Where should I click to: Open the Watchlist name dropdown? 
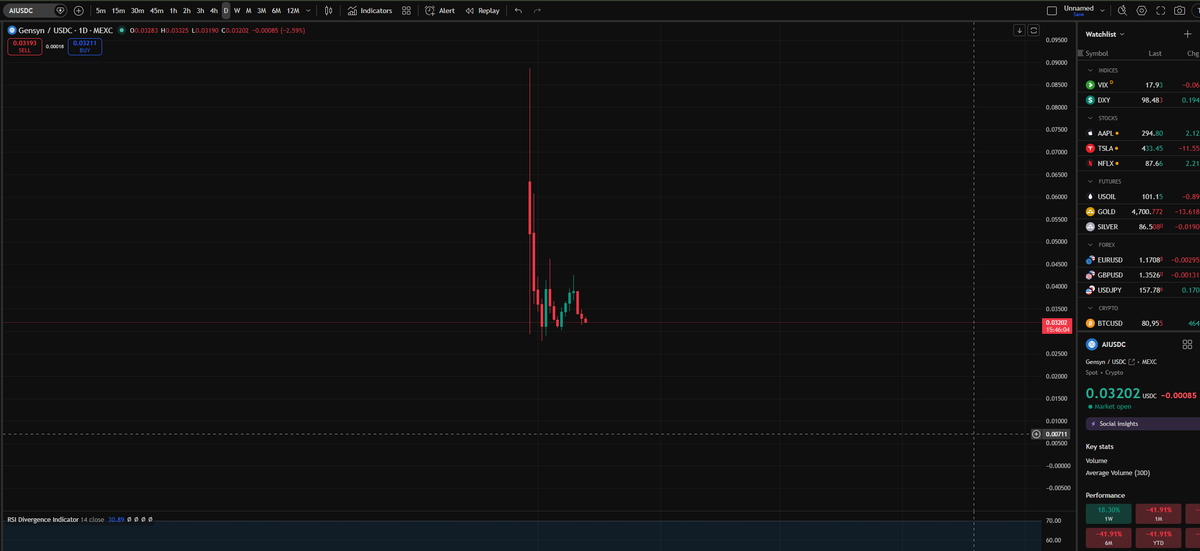pyautogui.click(x=1106, y=34)
